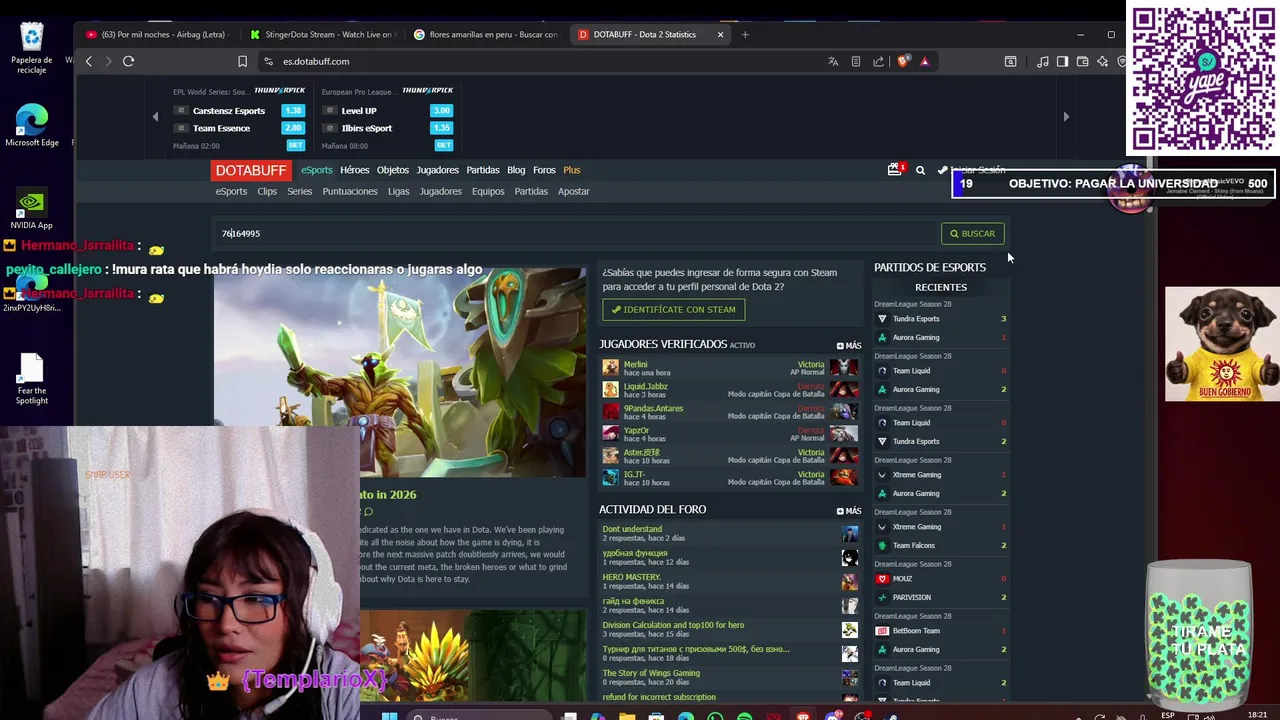Open the green hero article image thumbnail
1280x720 pixels.
tap(400, 372)
